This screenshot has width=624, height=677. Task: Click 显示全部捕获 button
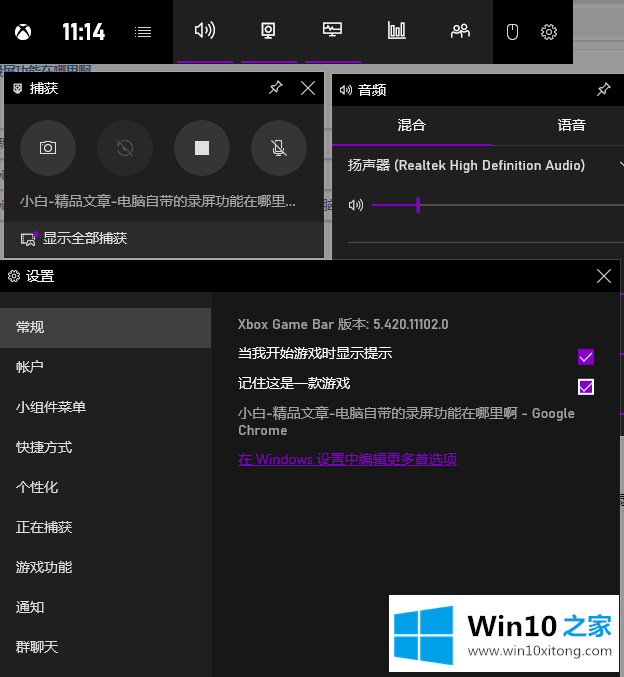point(84,239)
